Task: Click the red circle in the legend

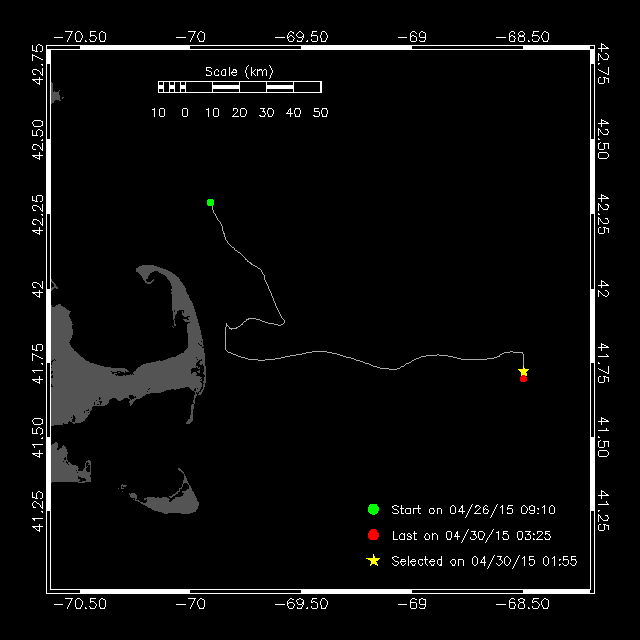Action: tap(373, 535)
